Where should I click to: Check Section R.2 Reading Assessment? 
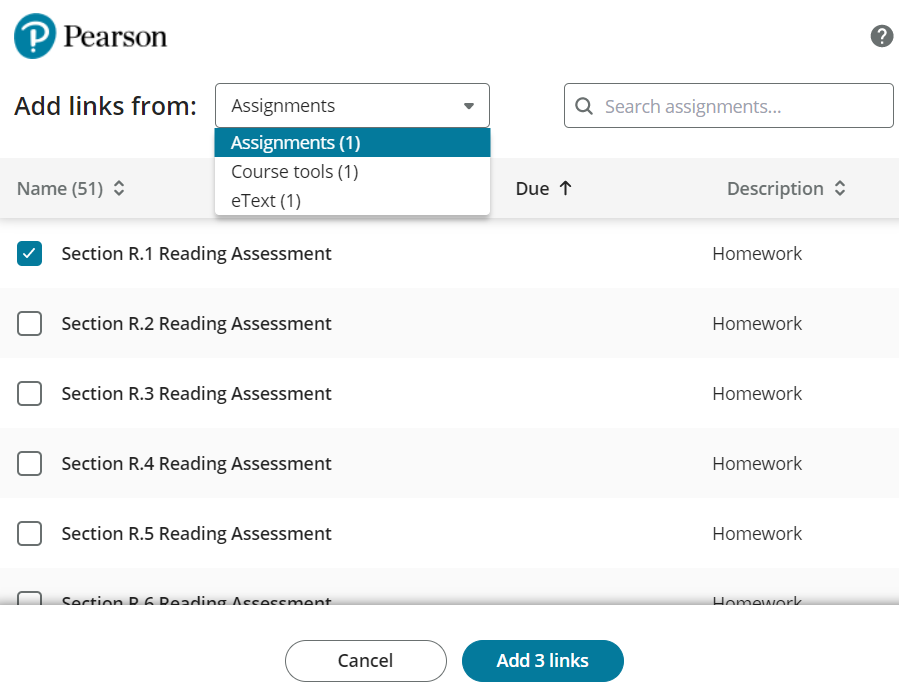pos(29,324)
